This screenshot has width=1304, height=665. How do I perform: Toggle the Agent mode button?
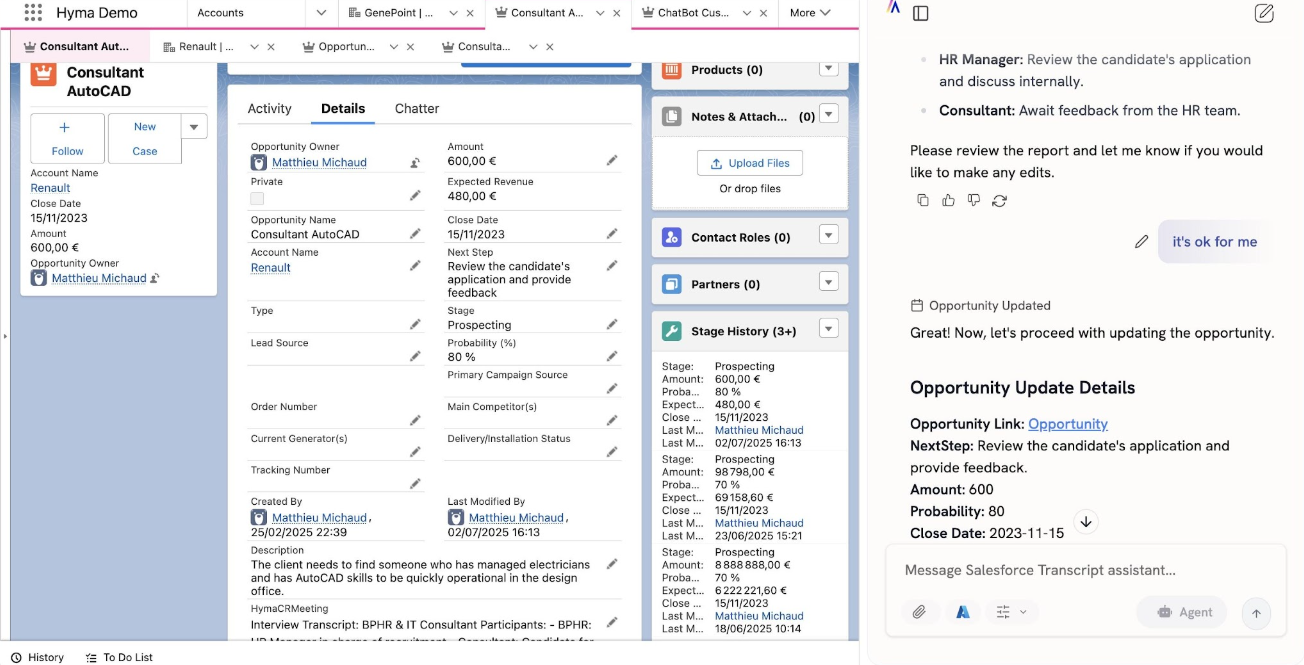pos(1182,612)
